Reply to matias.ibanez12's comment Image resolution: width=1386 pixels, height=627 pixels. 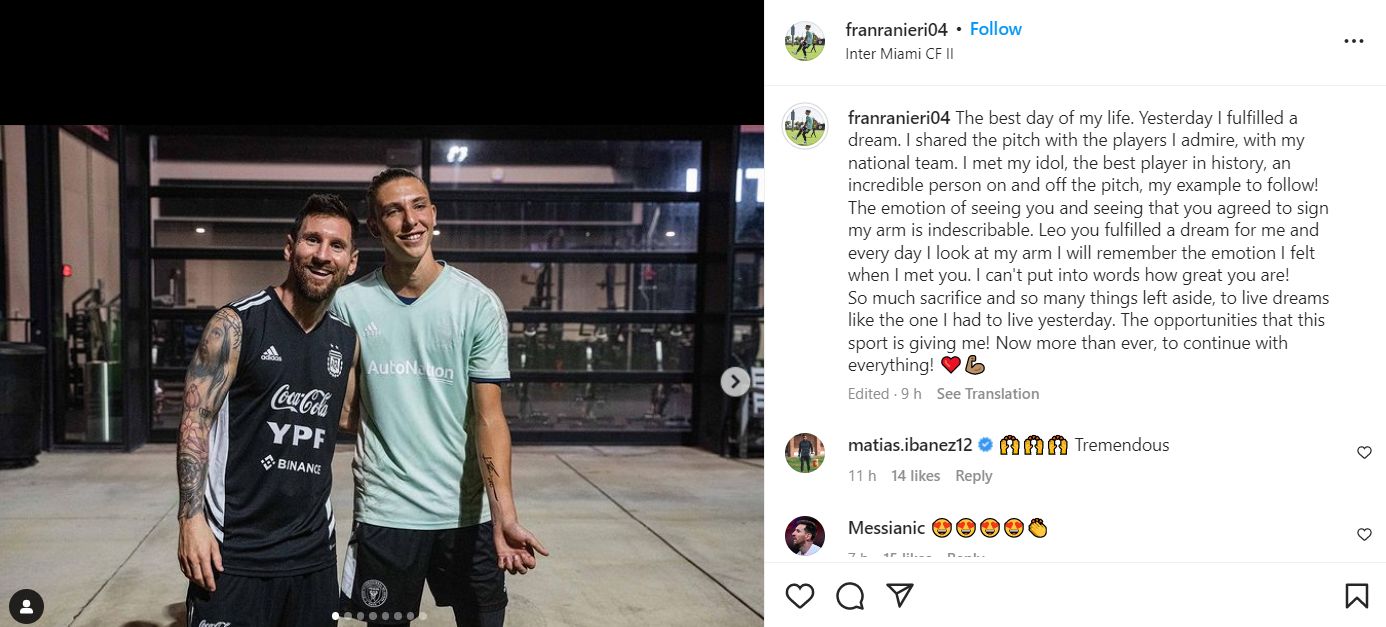coord(973,476)
